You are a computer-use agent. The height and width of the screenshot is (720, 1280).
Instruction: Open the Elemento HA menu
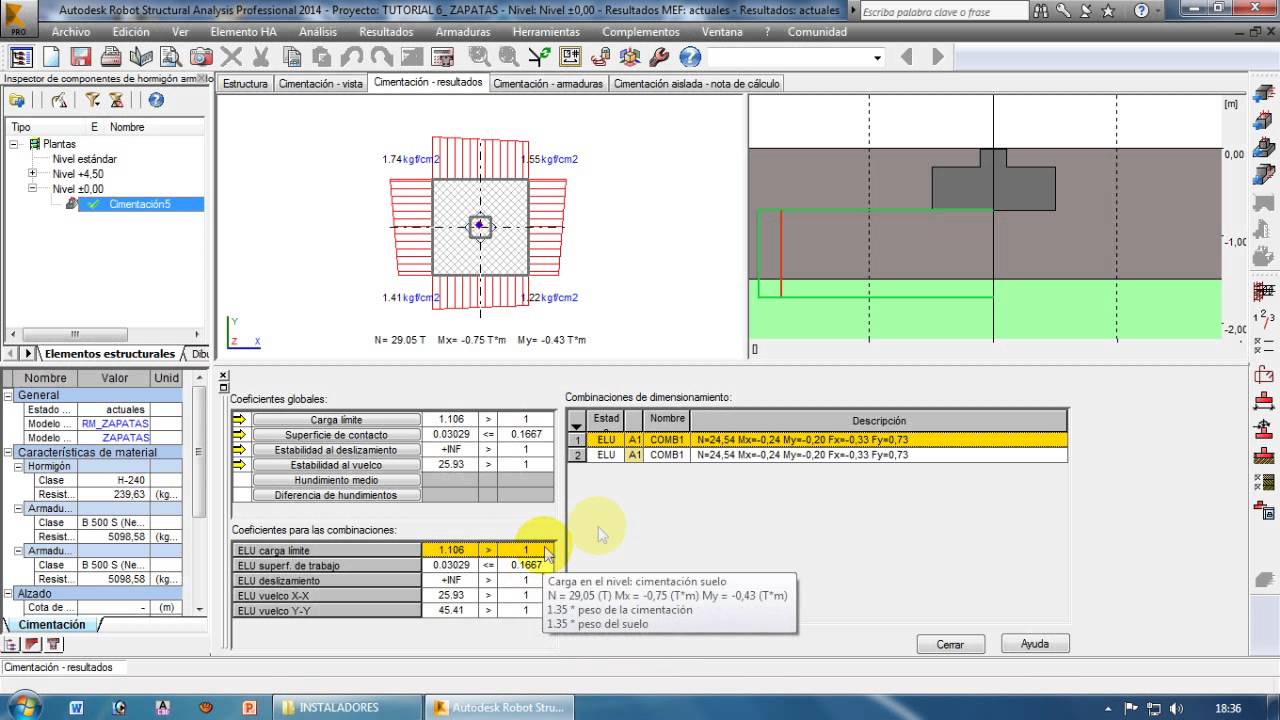point(243,32)
